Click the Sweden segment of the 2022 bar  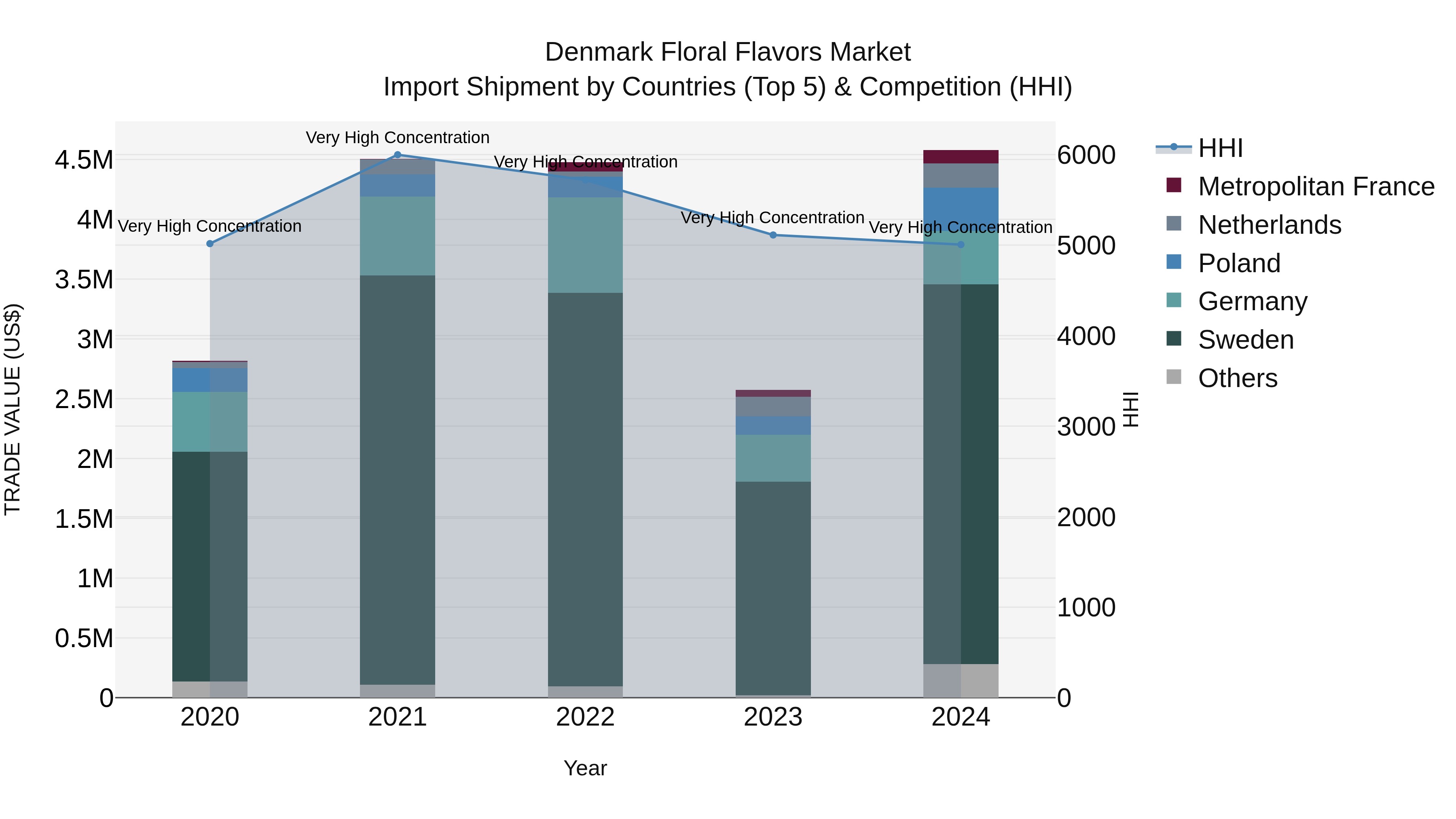[585, 489]
